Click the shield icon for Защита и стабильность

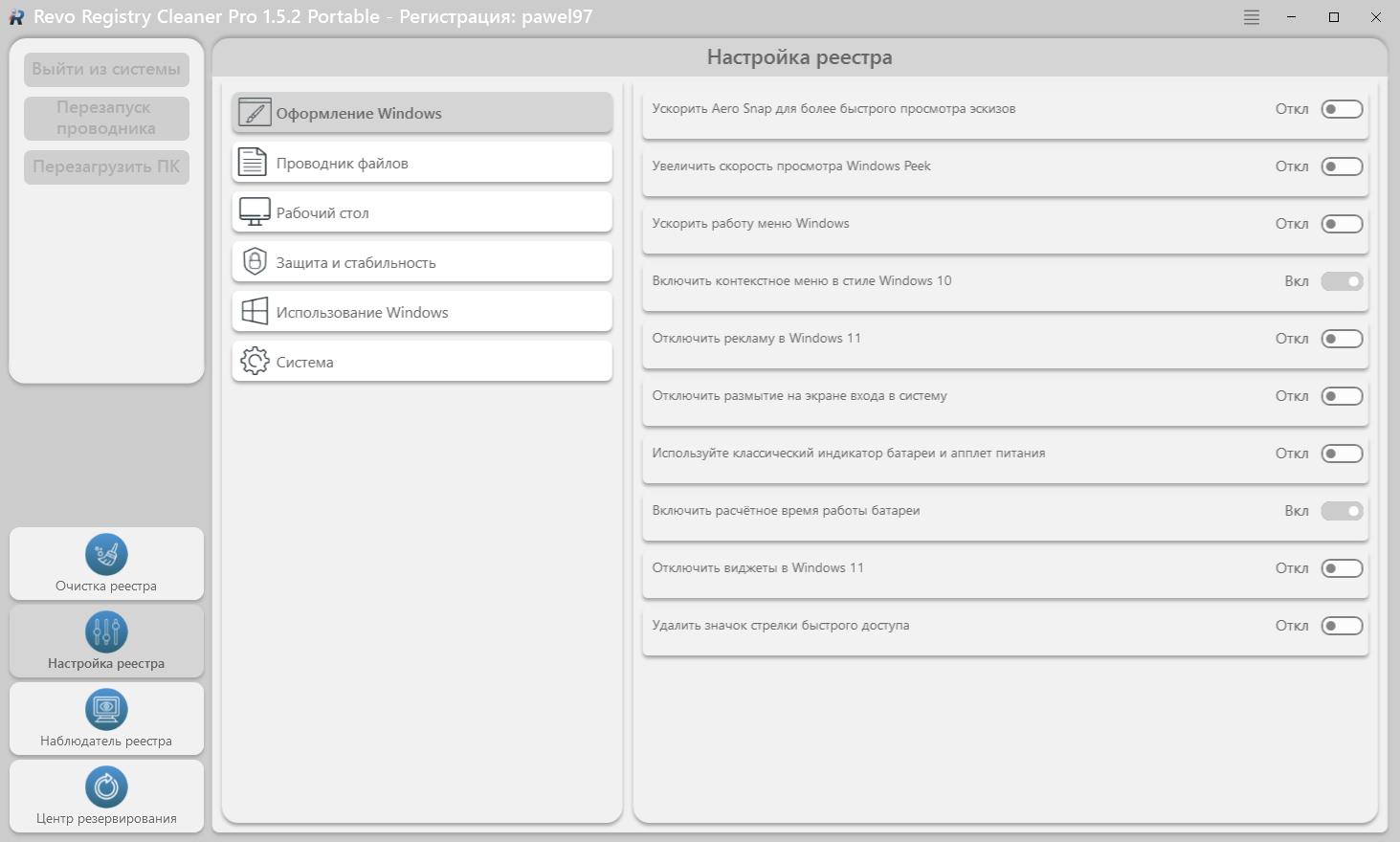coord(255,261)
